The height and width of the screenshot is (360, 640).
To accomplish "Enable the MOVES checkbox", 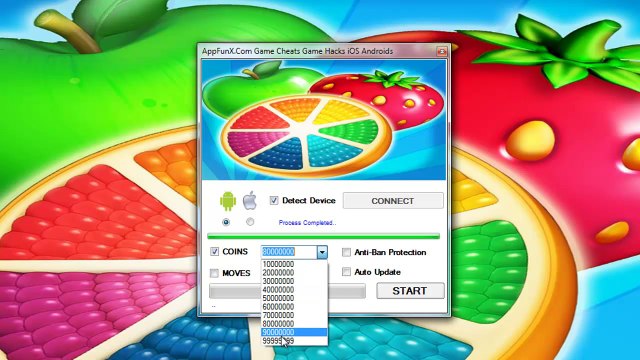I will tap(214, 273).
